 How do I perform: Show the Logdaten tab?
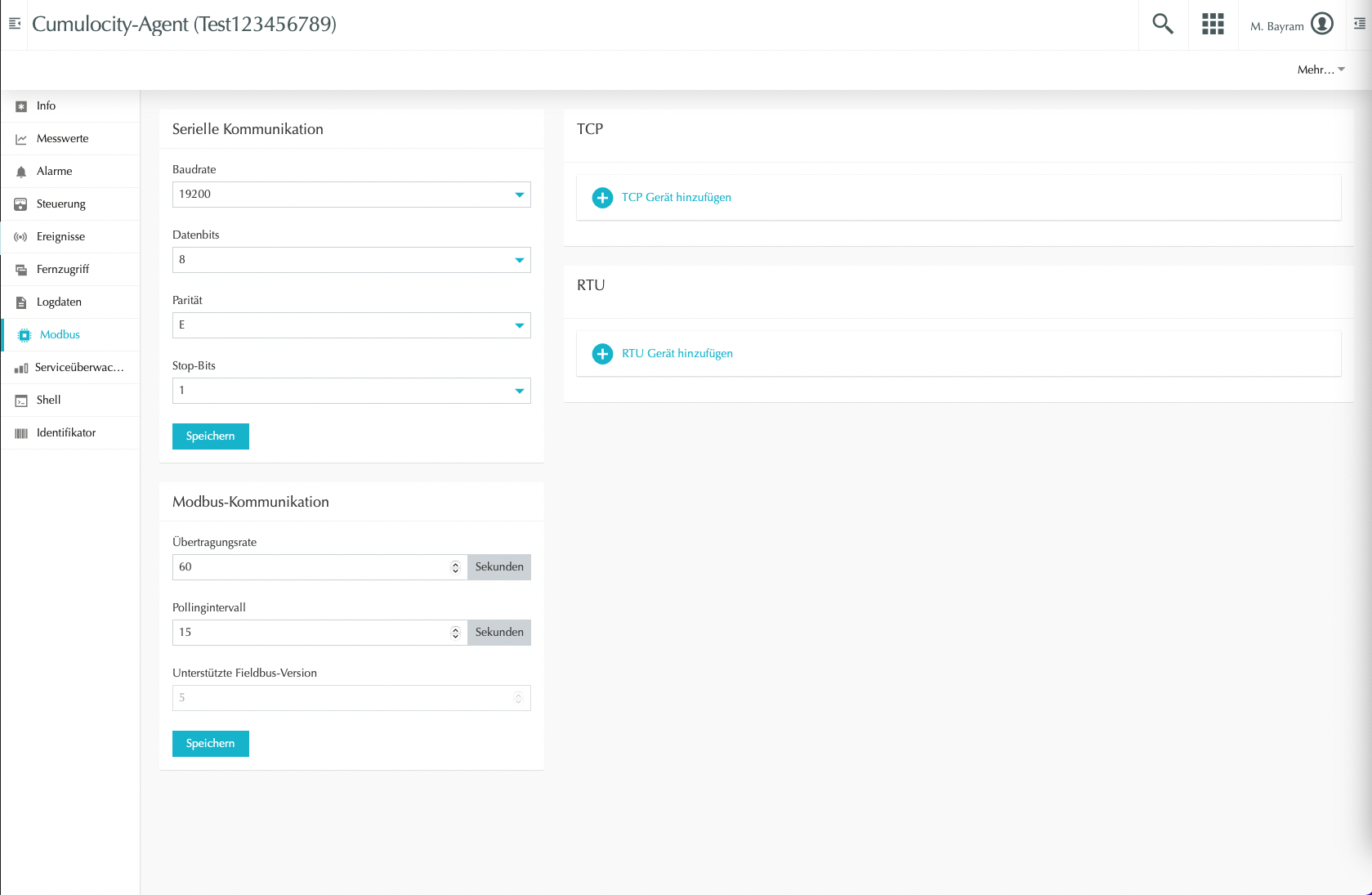click(x=70, y=302)
